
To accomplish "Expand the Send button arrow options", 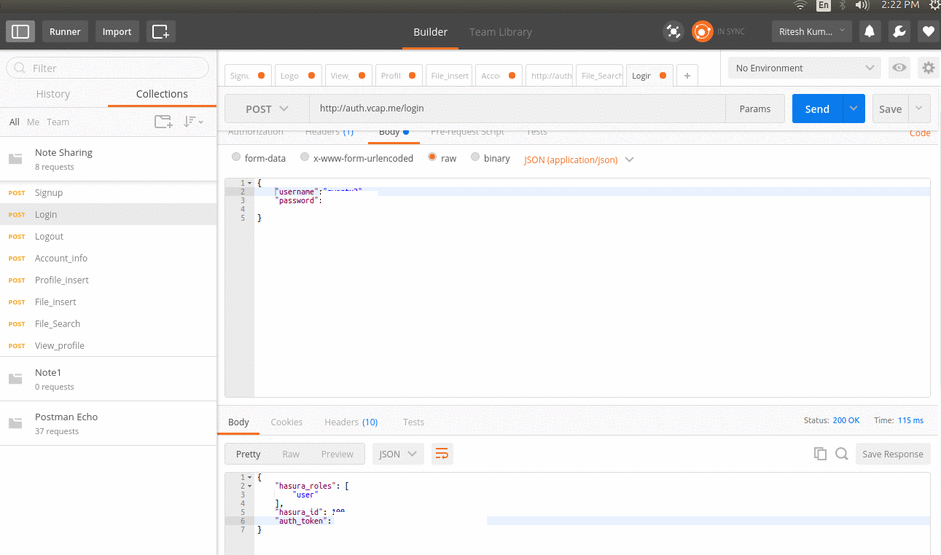I will coord(853,109).
